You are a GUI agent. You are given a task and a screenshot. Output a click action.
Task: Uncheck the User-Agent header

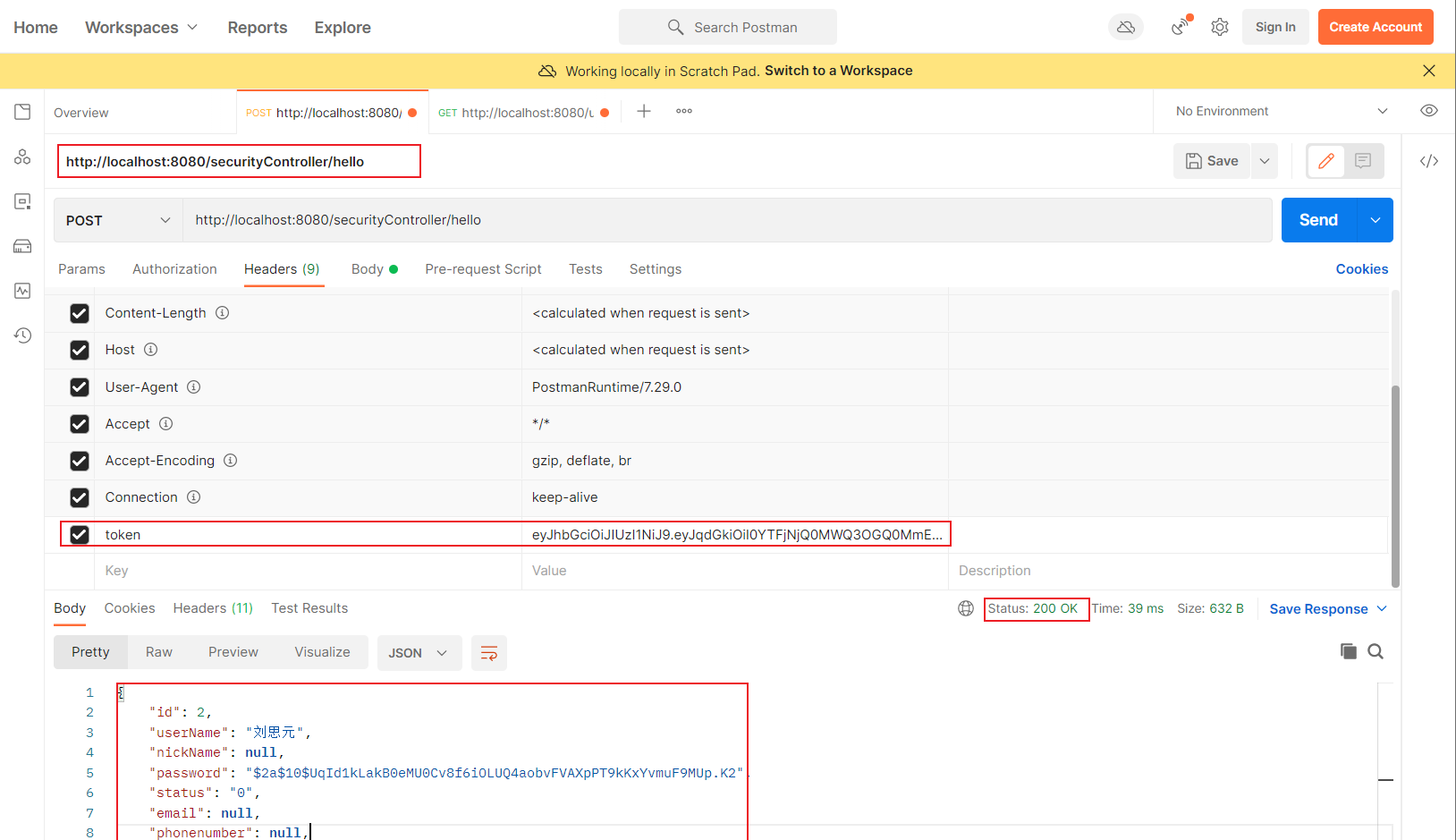pyautogui.click(x=80, y=386)
